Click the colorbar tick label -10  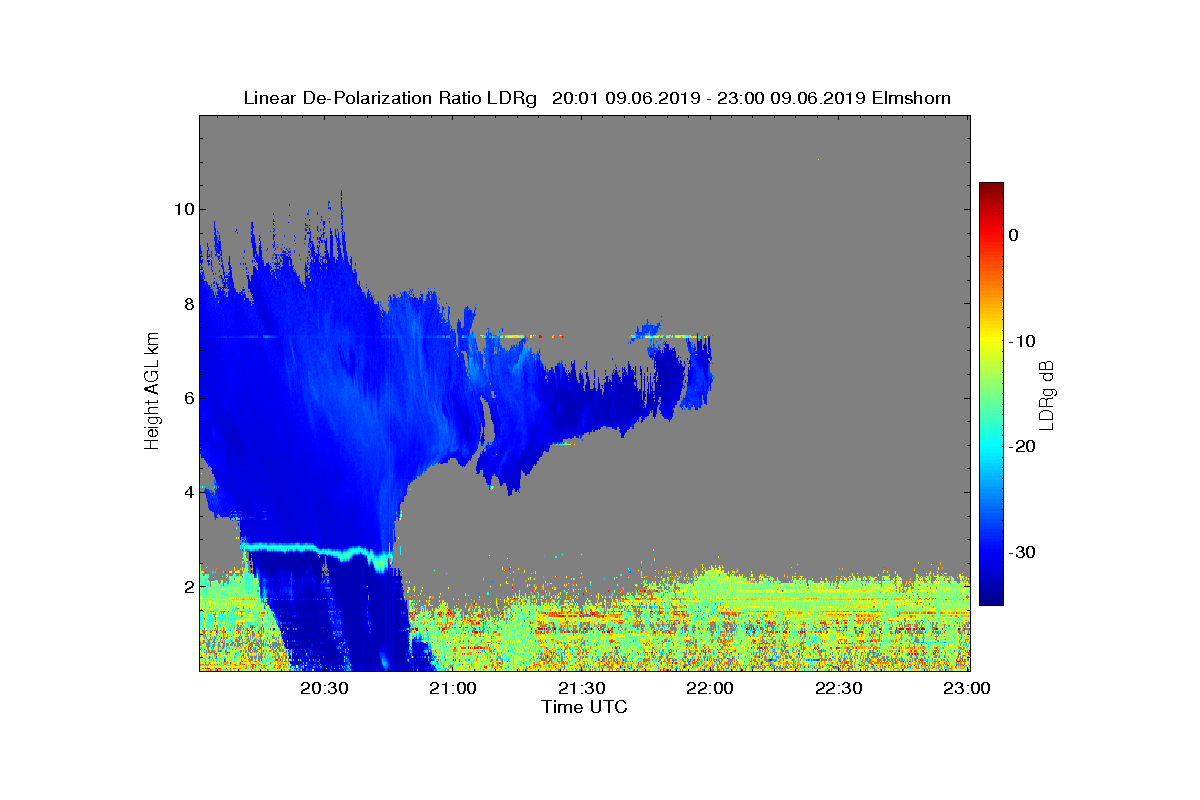(1020, 341)
